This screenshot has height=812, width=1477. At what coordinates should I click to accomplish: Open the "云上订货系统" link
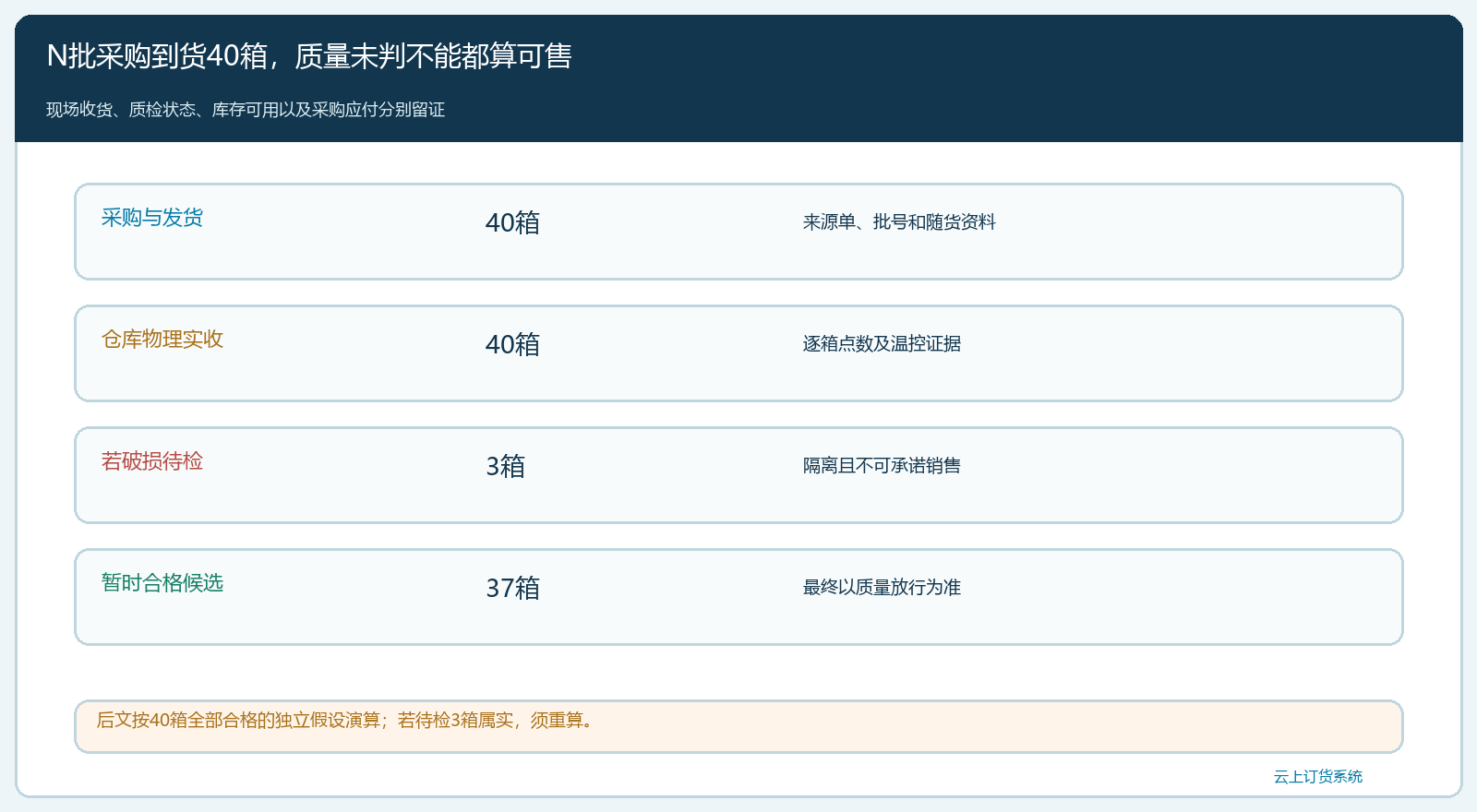pos(1318,777)
